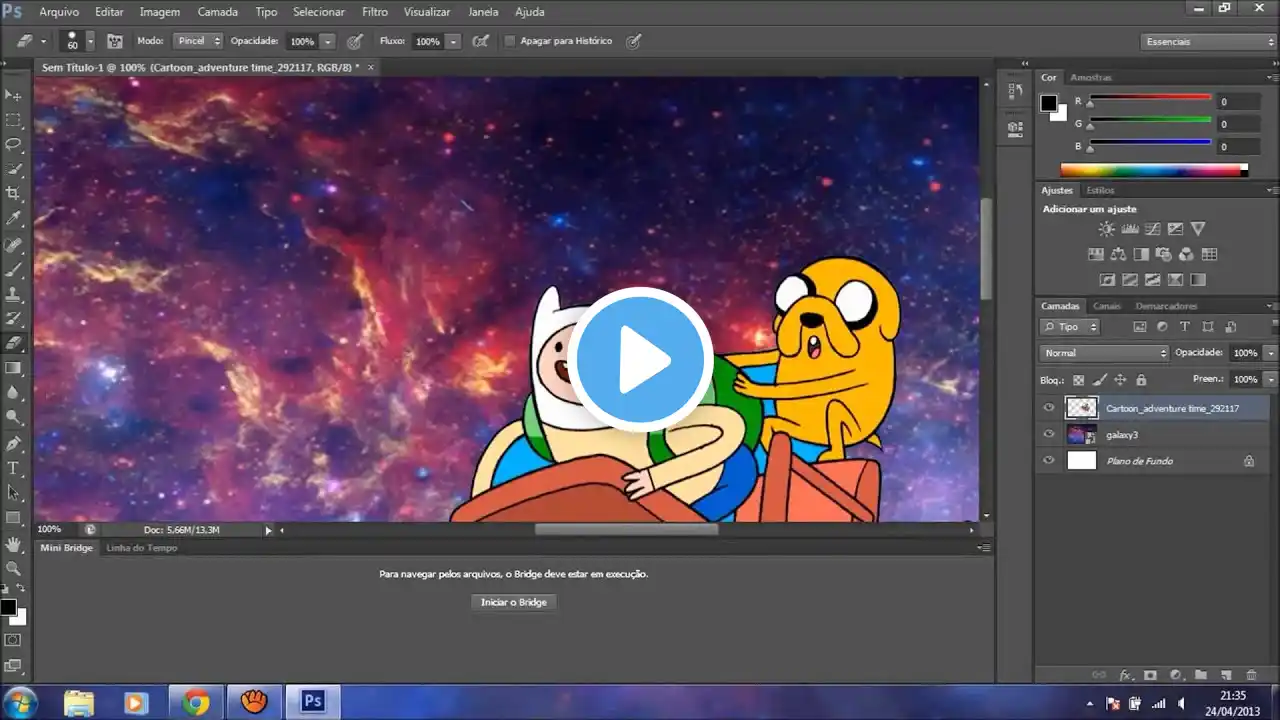Open the Filtro menu
1280x720 pixels.
point(374,12)
